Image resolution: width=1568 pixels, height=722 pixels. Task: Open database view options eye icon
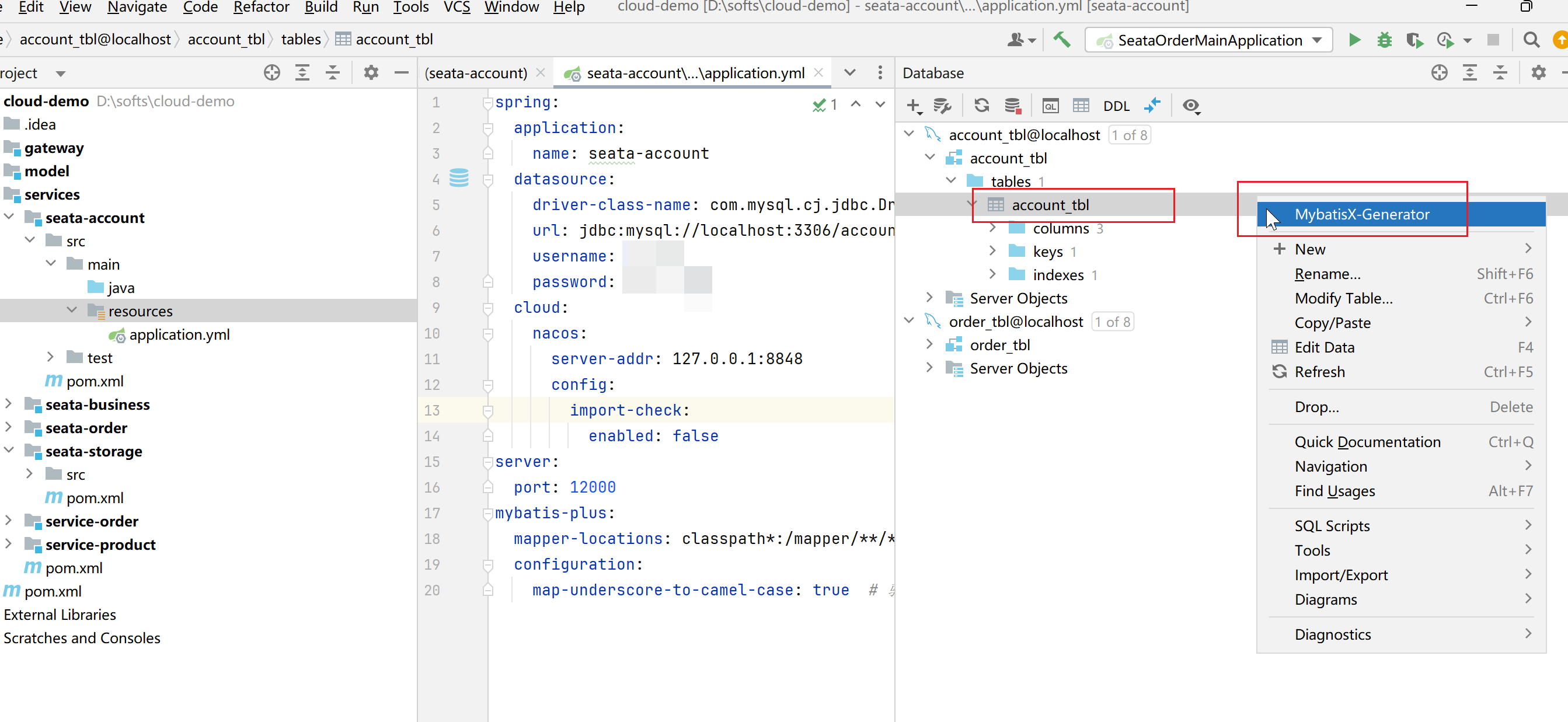1191,106
